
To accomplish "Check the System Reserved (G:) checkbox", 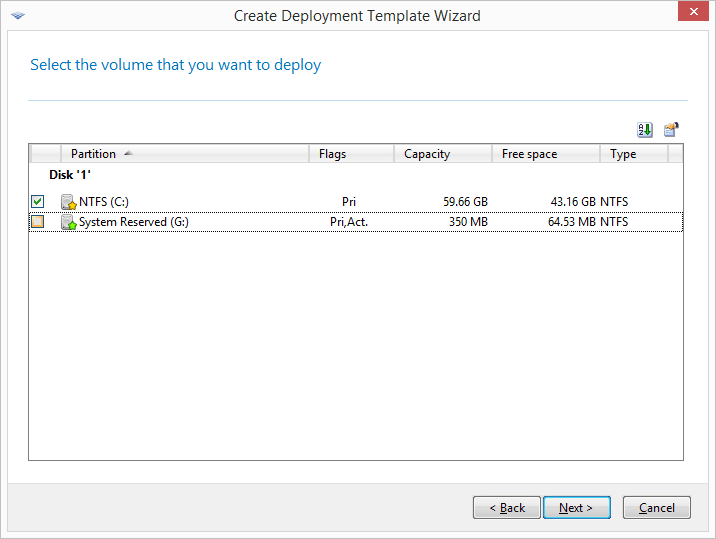I will tap(37, 222).
